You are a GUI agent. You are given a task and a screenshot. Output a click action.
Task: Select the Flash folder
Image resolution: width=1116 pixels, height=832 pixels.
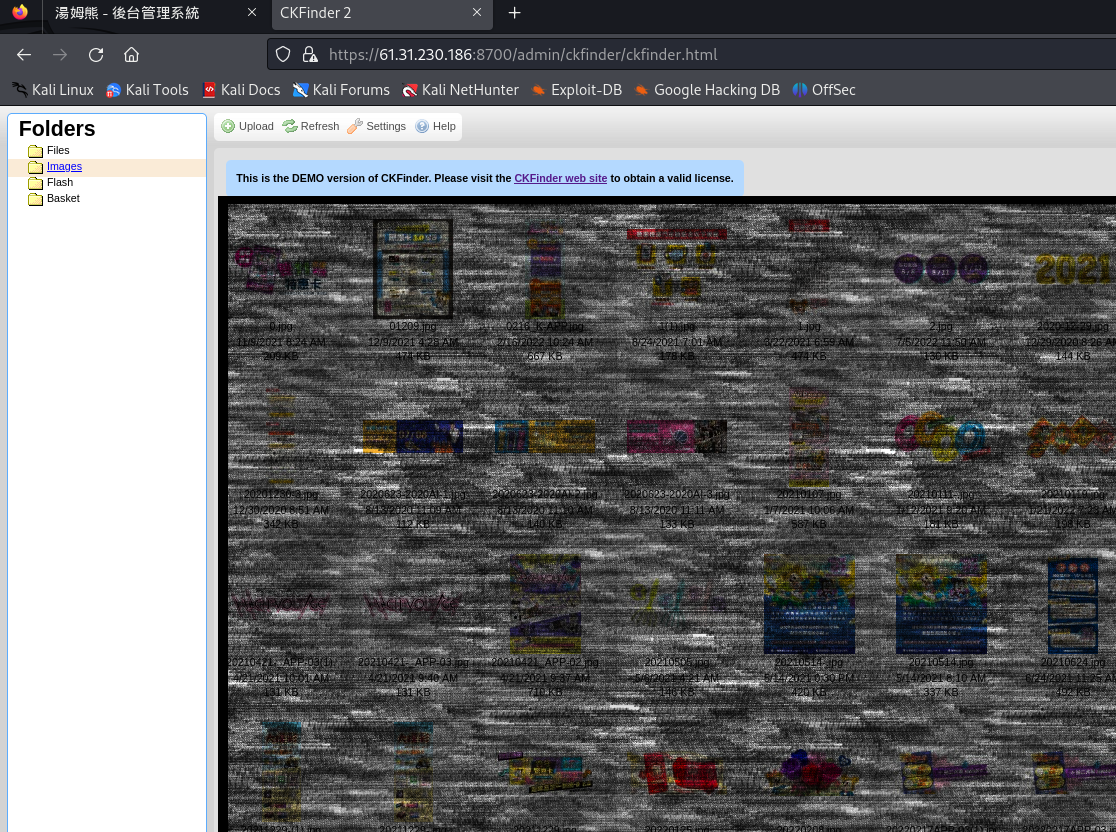pos(60,182)
